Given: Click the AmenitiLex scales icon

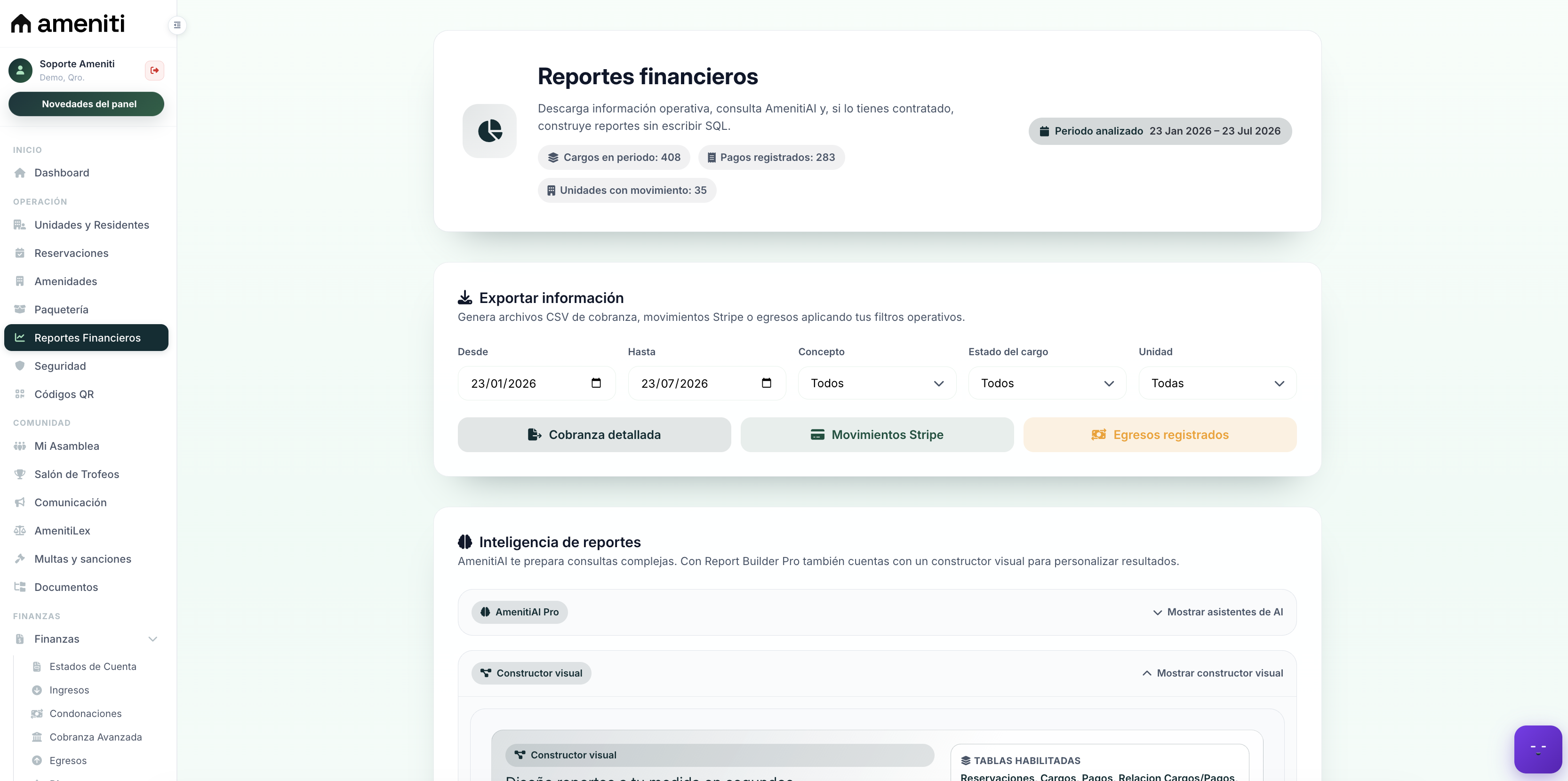Looking at the screenshot, I should 20,531.
